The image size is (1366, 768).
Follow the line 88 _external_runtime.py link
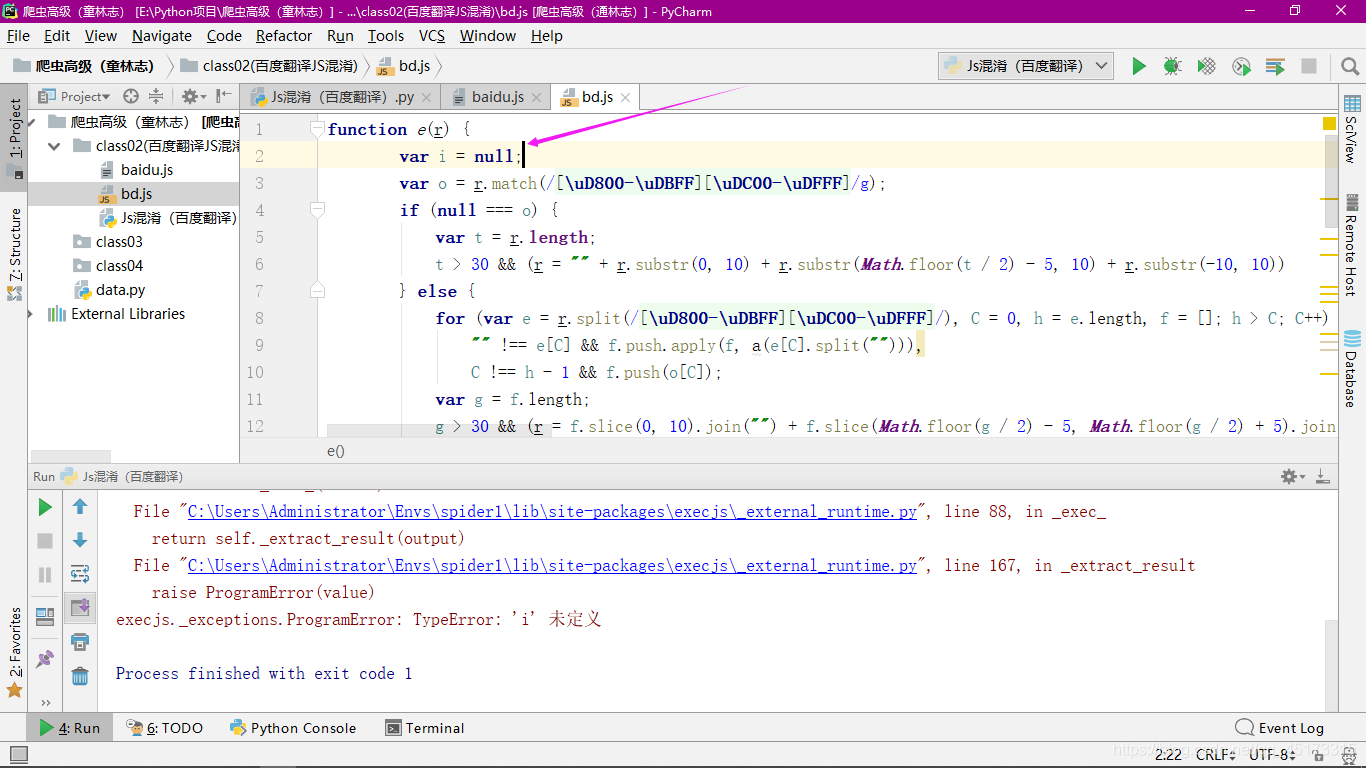pyautogui.click(x=552, y=511)
